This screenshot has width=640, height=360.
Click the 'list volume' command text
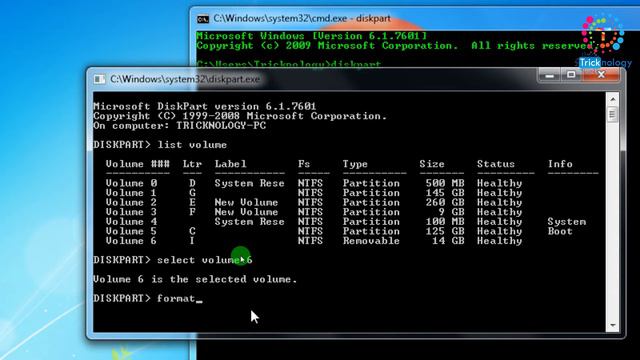pyautogui.click(x=192, y=145)
